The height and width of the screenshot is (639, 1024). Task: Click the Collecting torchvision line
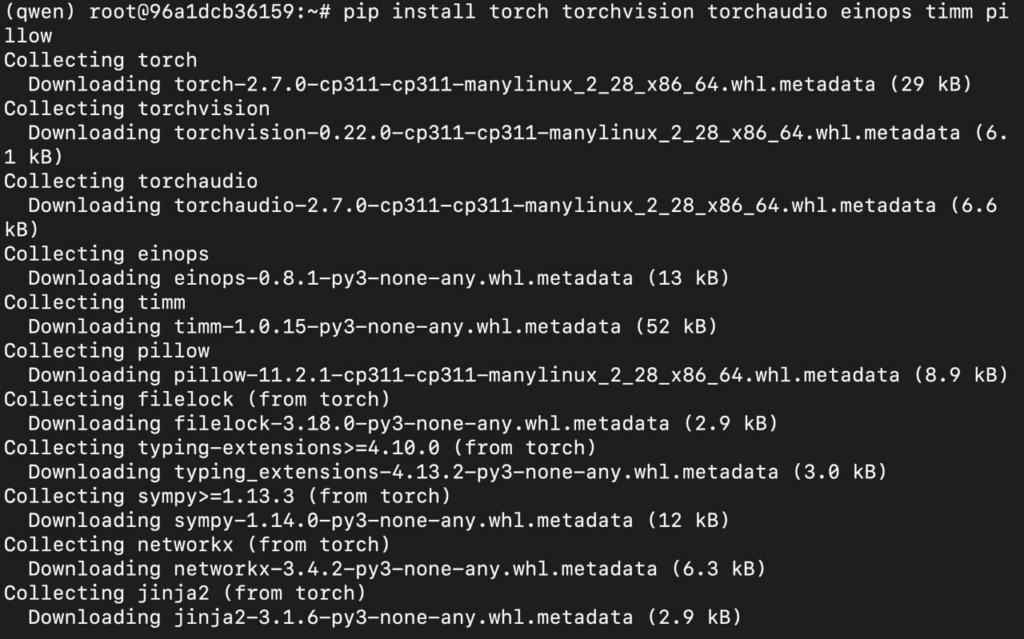(136, 108)
